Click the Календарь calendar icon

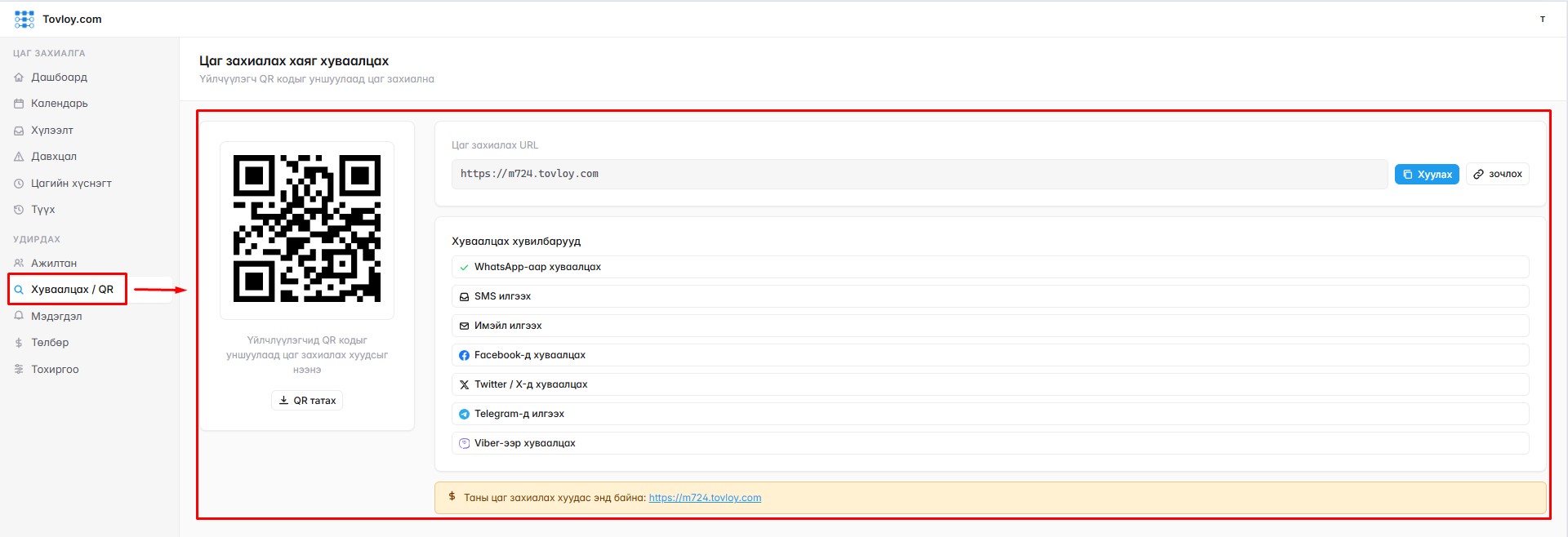[19, 104]
